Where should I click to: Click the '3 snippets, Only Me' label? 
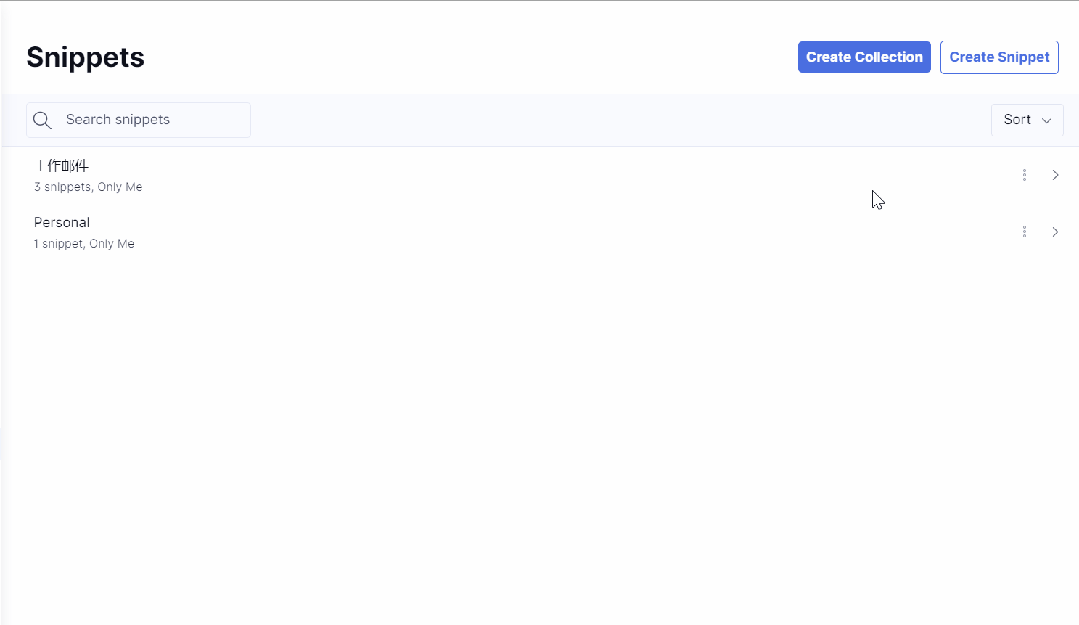click(x=88, y=186)
